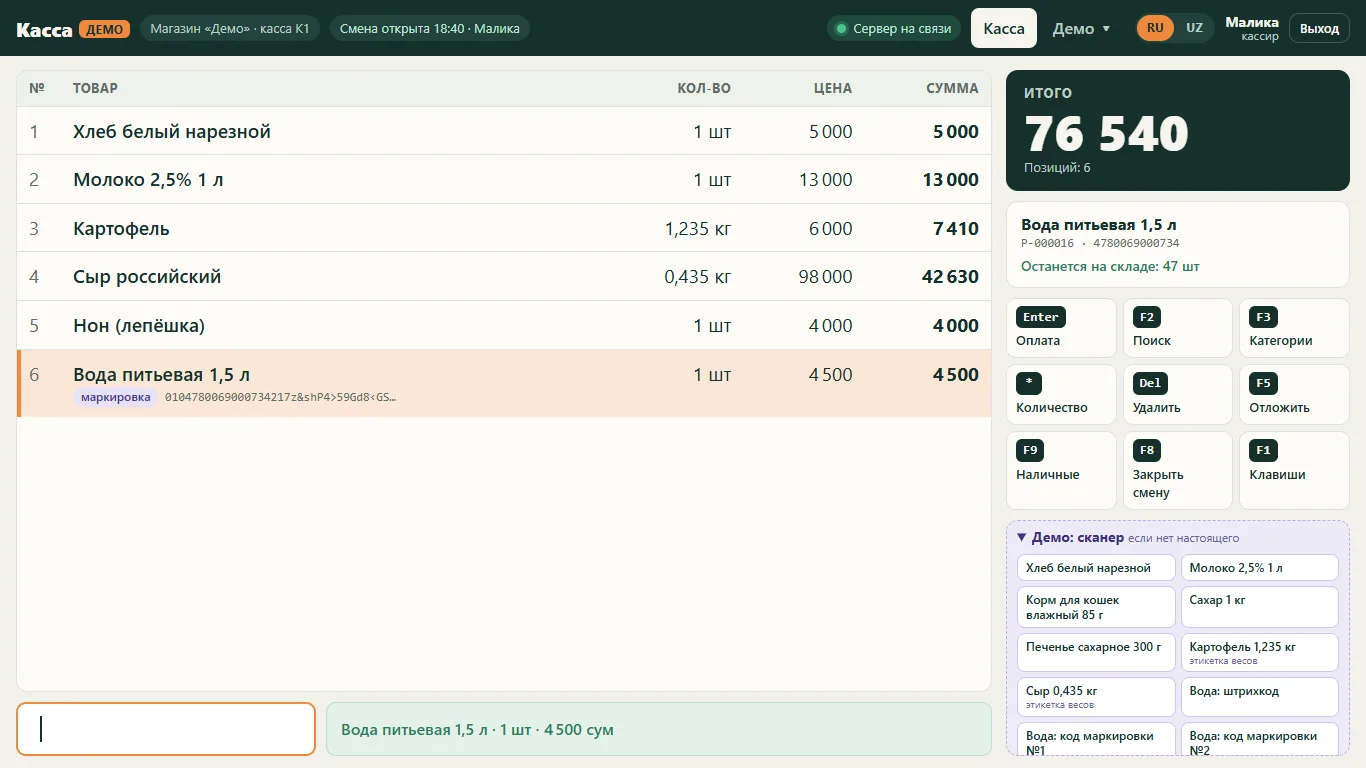Screen dimensions: 1366x768
Task: Focus the barcode input field
Action: point(166,729)
